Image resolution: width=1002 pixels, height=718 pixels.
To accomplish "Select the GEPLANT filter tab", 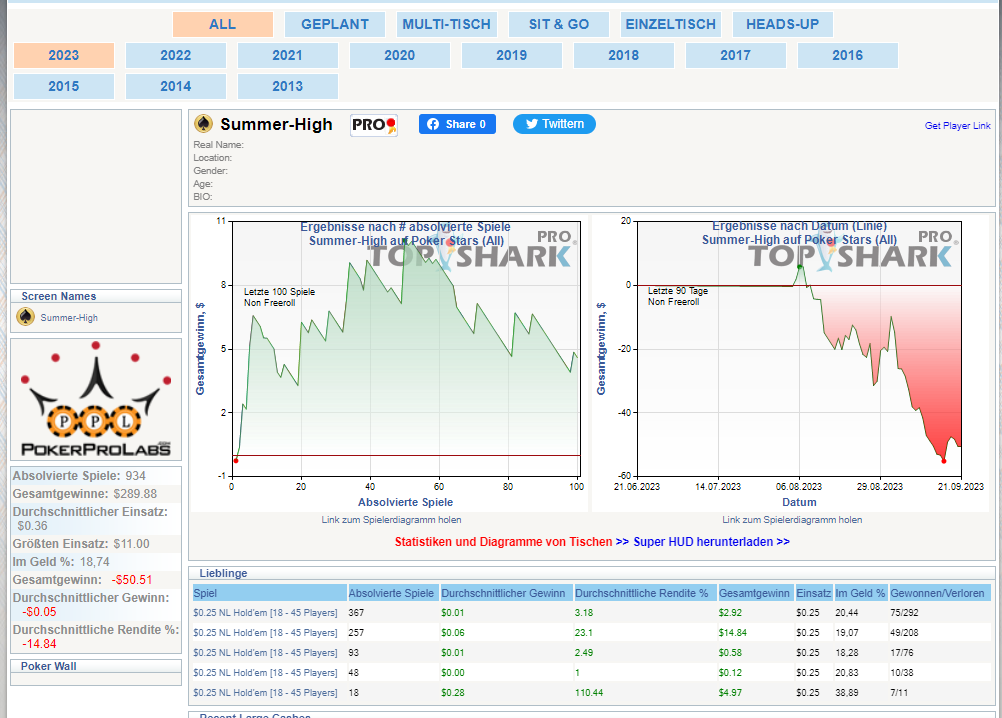I will click(335, 24).
